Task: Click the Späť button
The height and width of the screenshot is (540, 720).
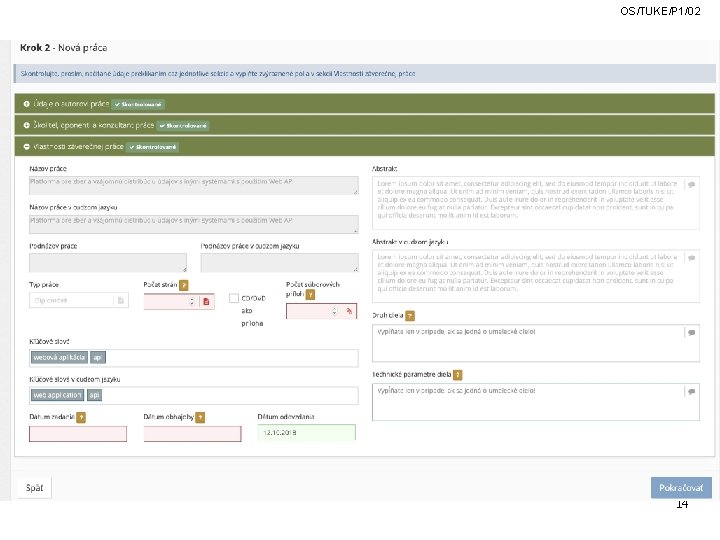Action: [34, 488]
